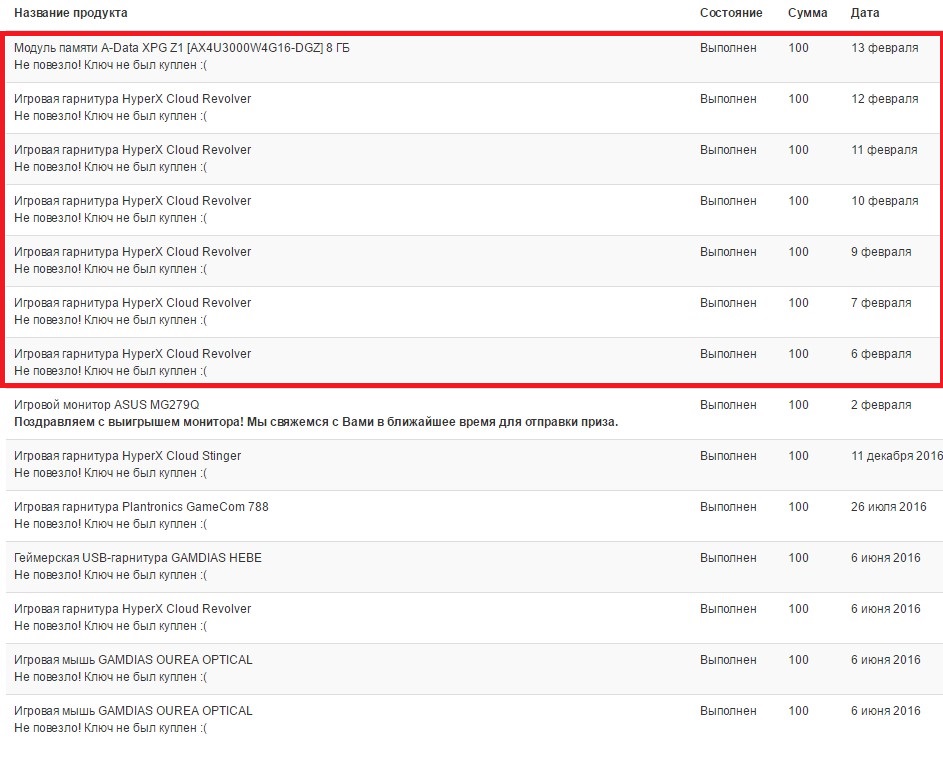Select the "10 февраля" date entry
The image size is (943, 759).
coord(884,201)
